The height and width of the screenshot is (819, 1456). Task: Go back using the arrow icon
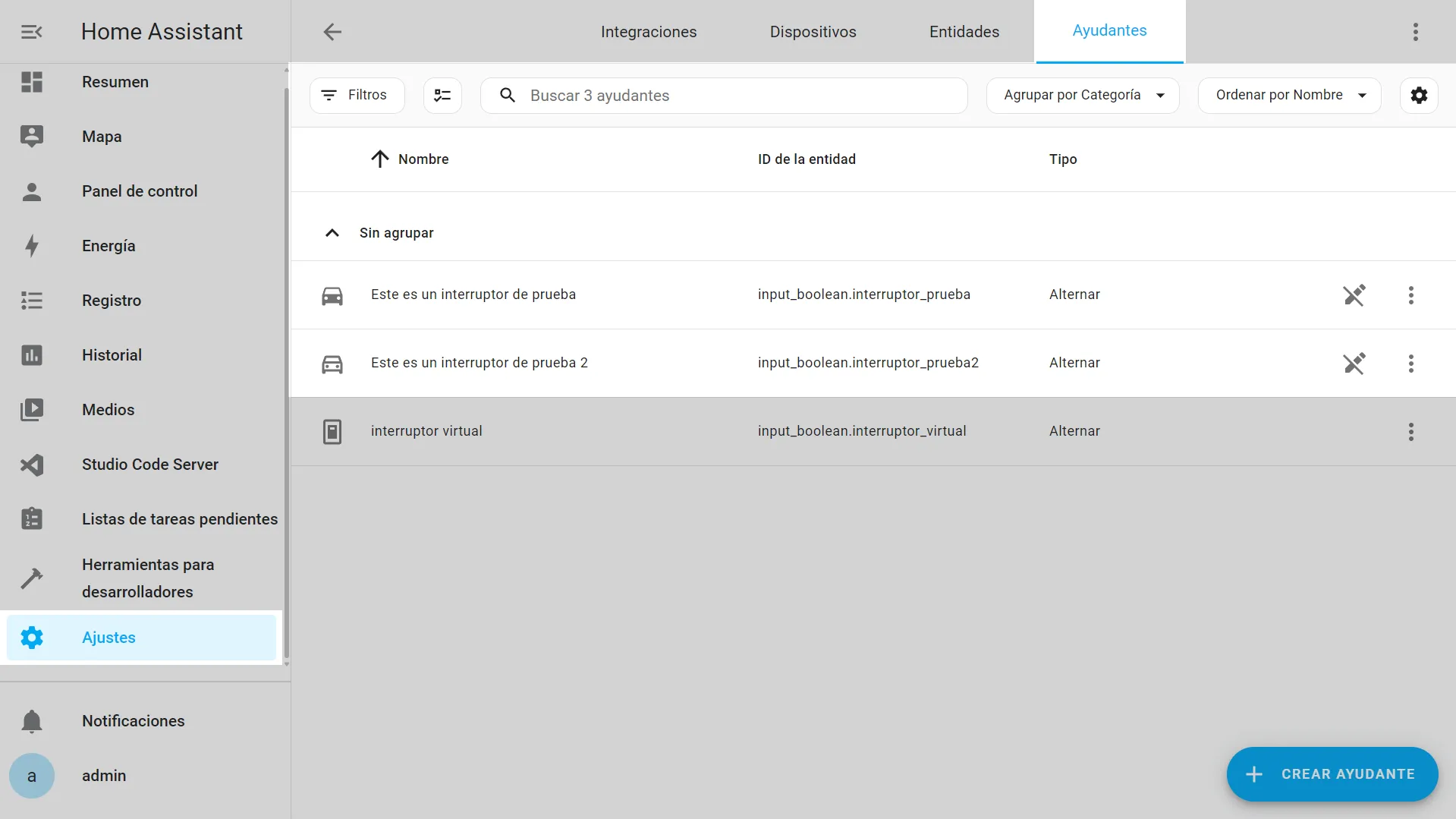[x=332, y=32]
